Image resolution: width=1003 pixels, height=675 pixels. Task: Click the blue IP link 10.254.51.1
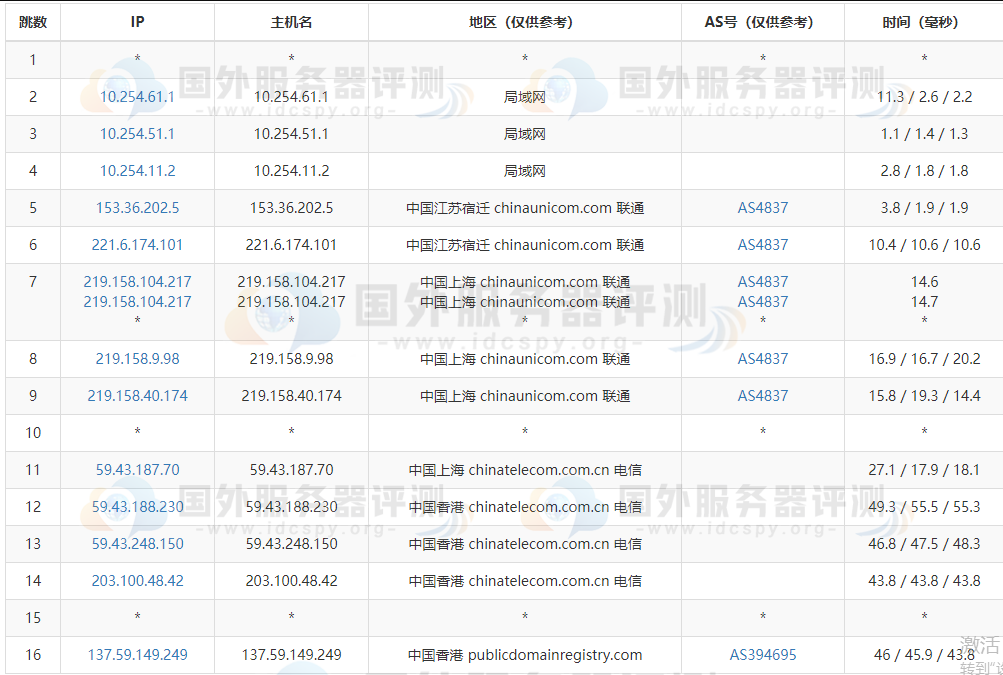click(x=137, y=134)
